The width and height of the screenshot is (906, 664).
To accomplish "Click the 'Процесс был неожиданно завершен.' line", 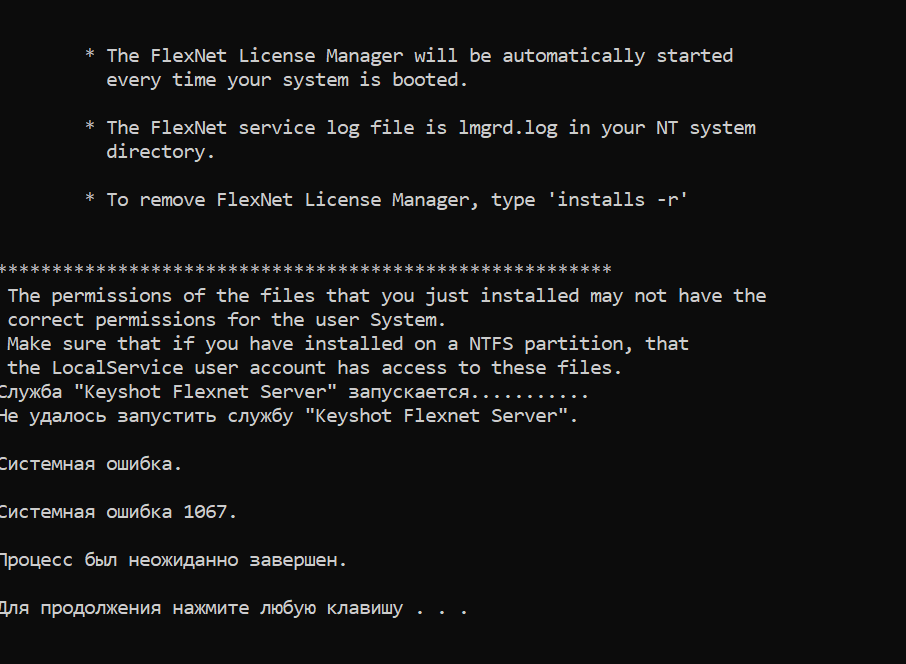I will pos(172,560).
